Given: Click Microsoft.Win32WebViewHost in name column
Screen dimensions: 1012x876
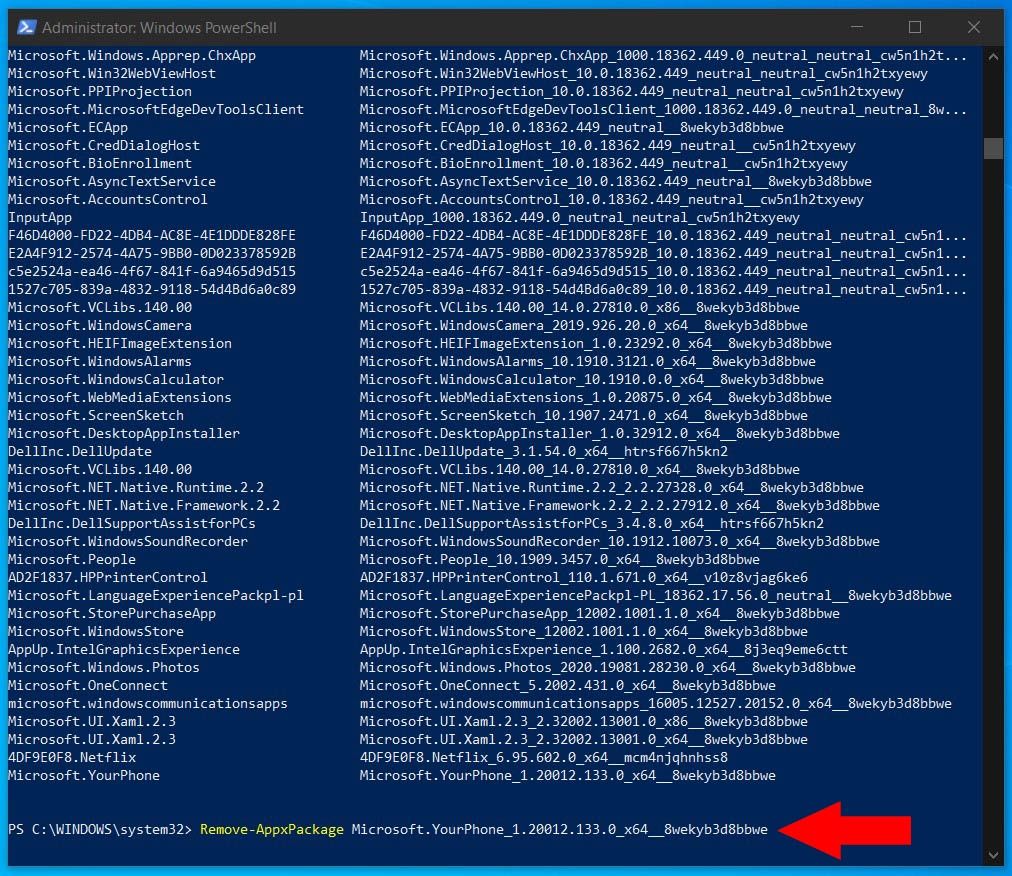Looking at the screenshot, I should (x=112, y=73).
